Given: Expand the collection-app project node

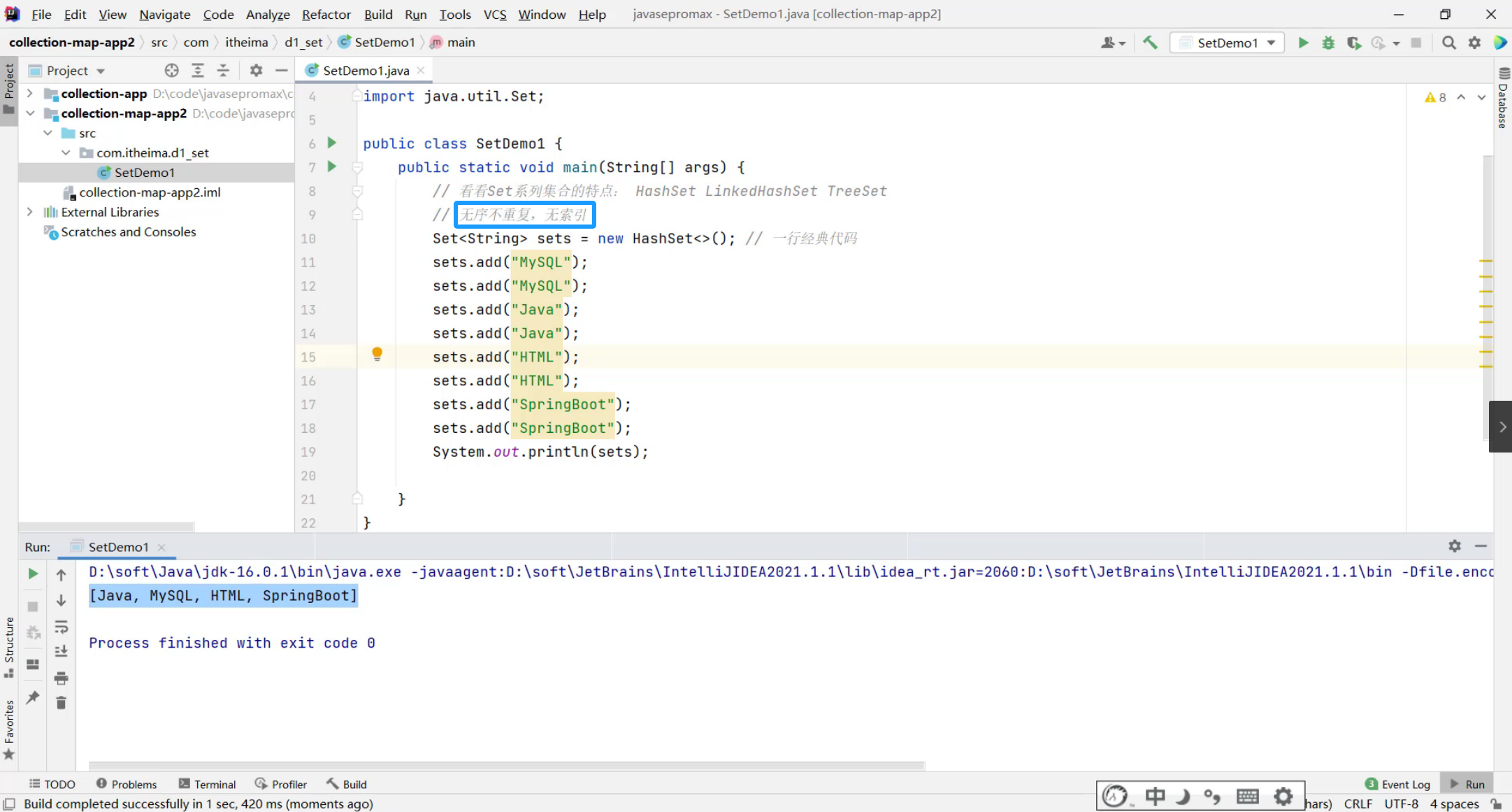Looking at the screenshot, I should point(29,93).
